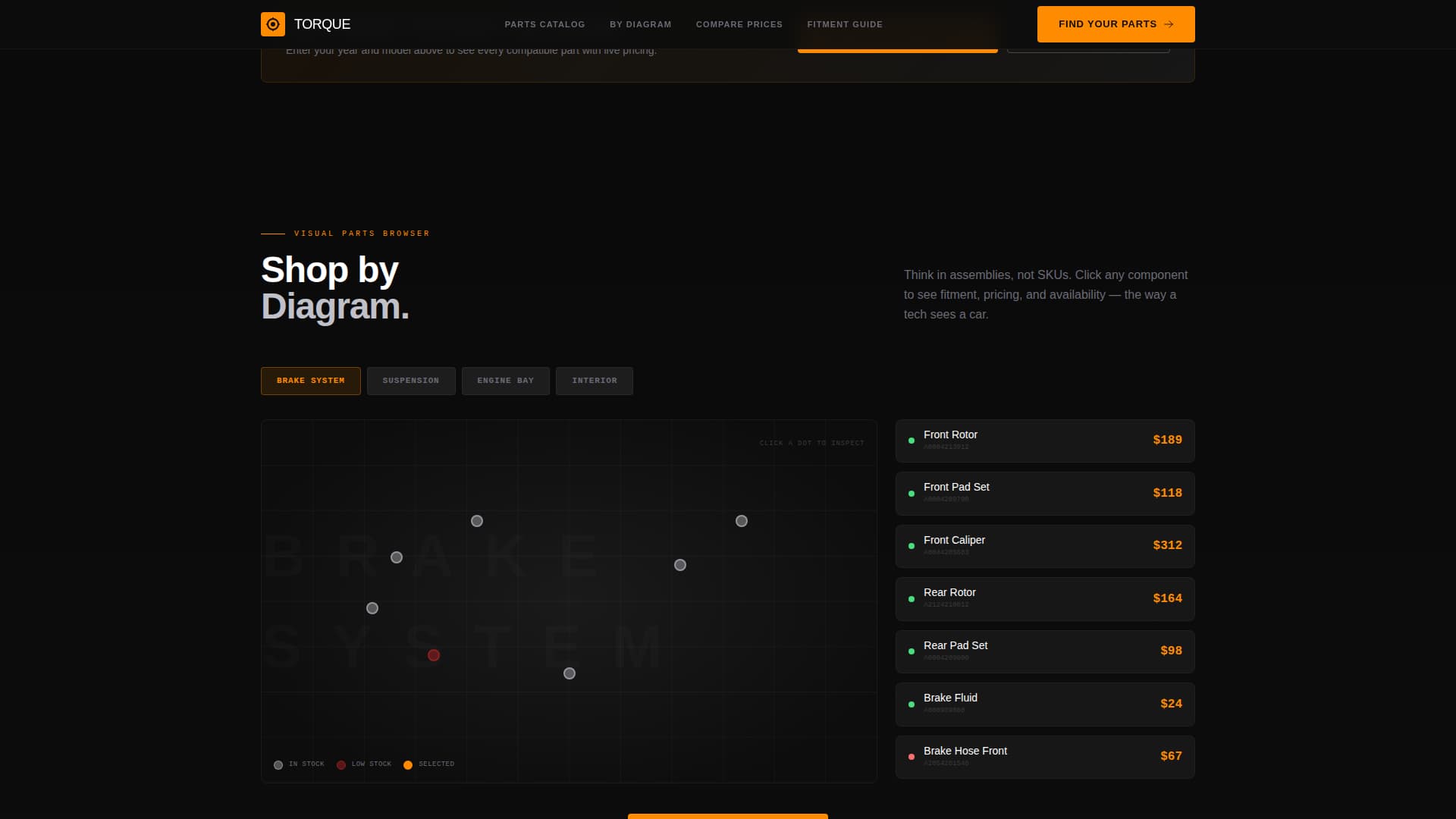Navigate to the Fitment Guide
1456x819 pixels.
pyautogui.click(x=845, y=24)
